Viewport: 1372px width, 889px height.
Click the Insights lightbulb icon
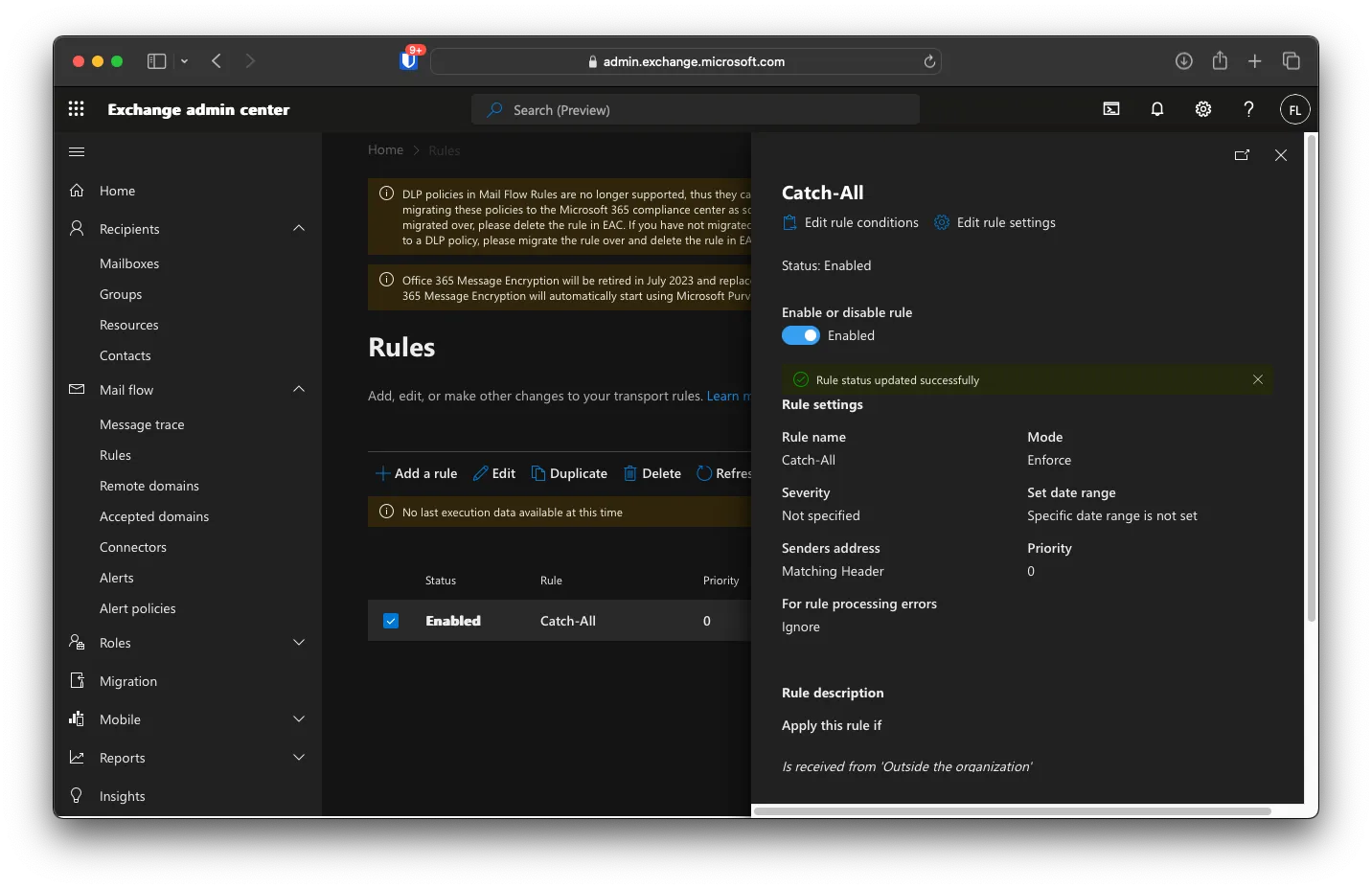point(77,795)
